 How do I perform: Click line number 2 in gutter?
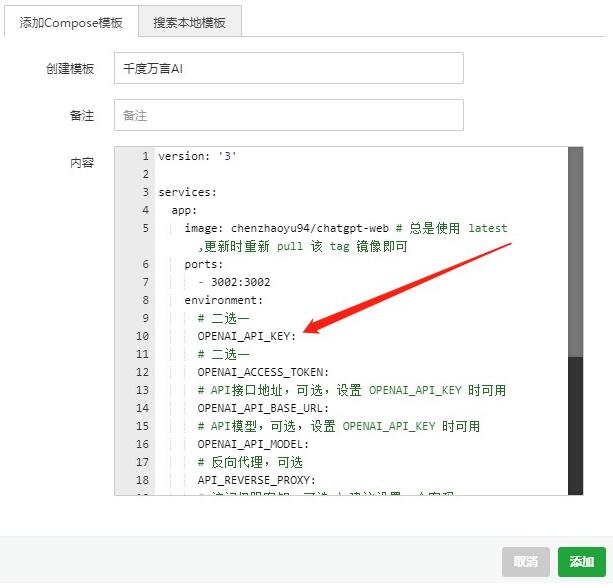point(145,174)
